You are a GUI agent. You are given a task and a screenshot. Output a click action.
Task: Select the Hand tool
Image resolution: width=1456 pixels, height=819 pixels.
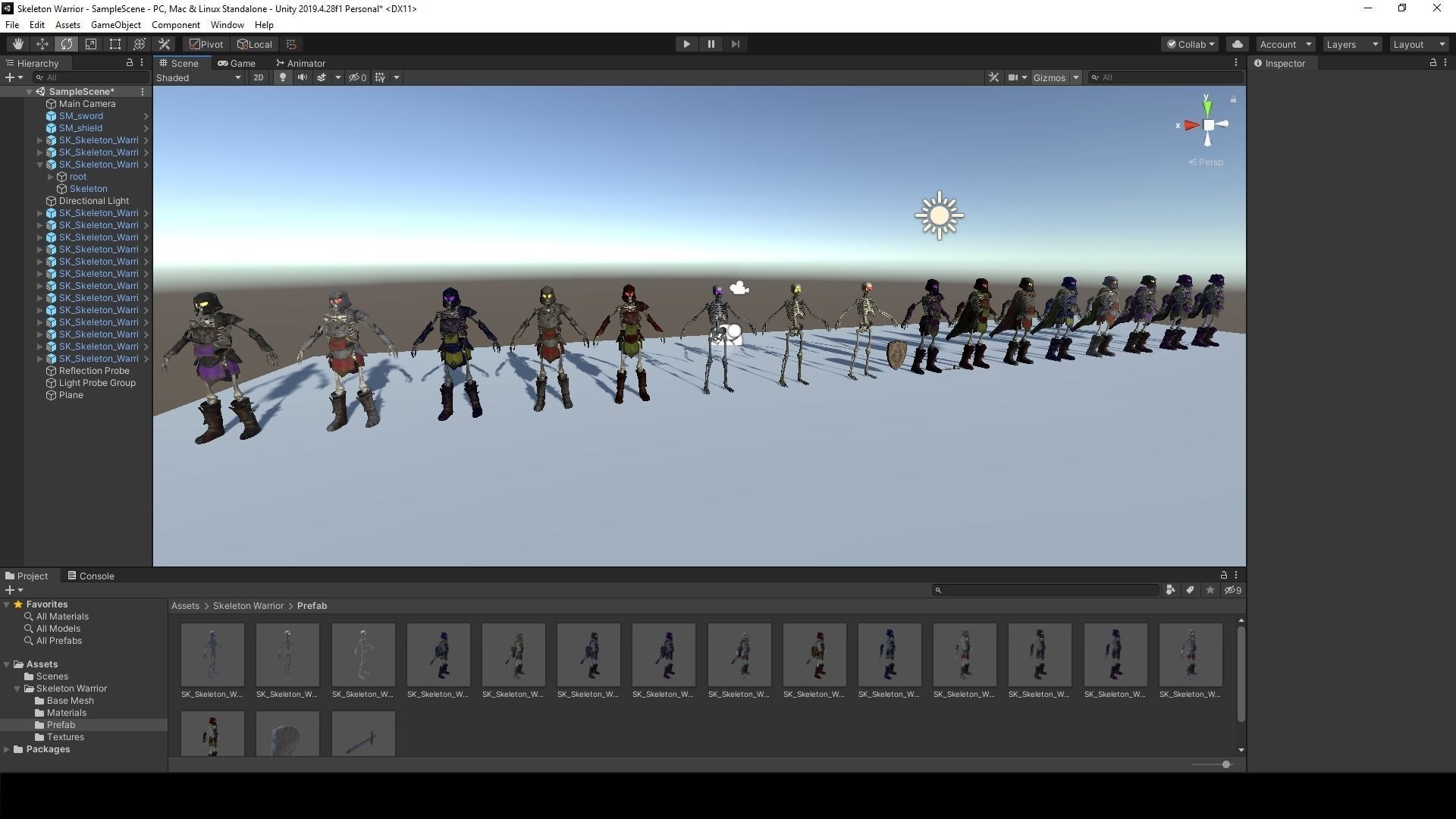pos(17,44)
